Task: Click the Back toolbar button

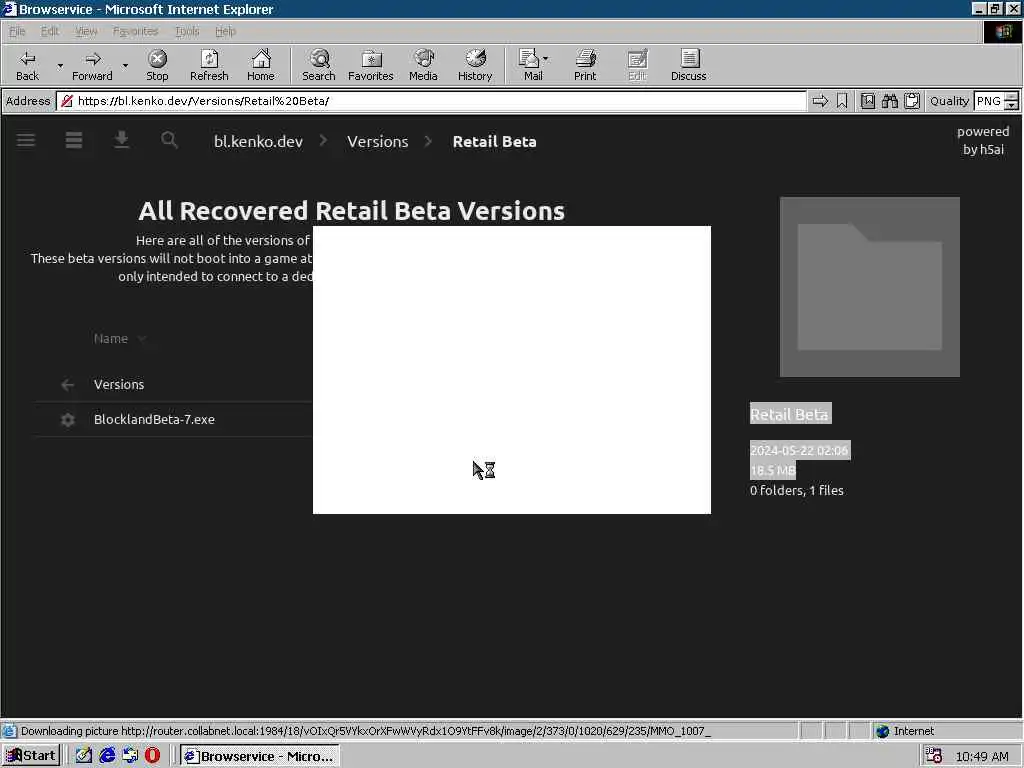Action: tap(27, 65)
